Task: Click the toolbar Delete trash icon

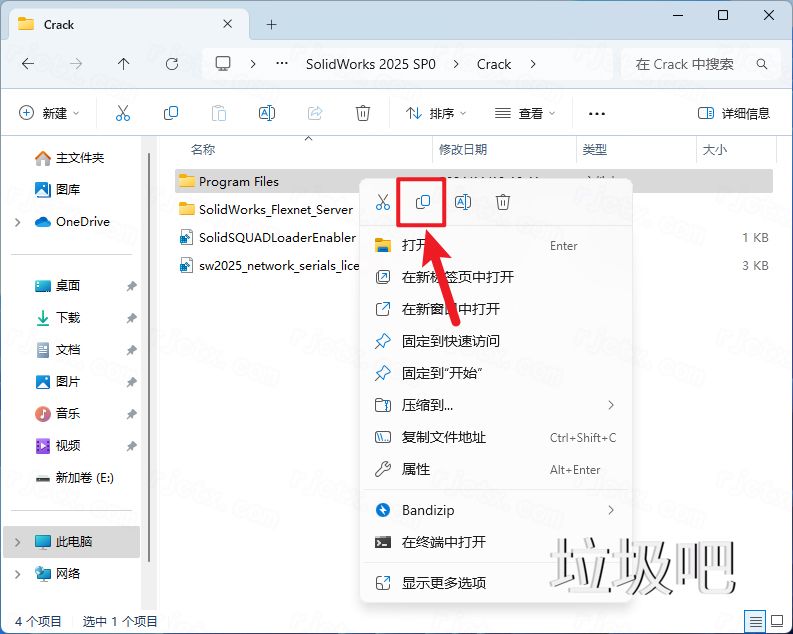Action: tap(363, 113)
